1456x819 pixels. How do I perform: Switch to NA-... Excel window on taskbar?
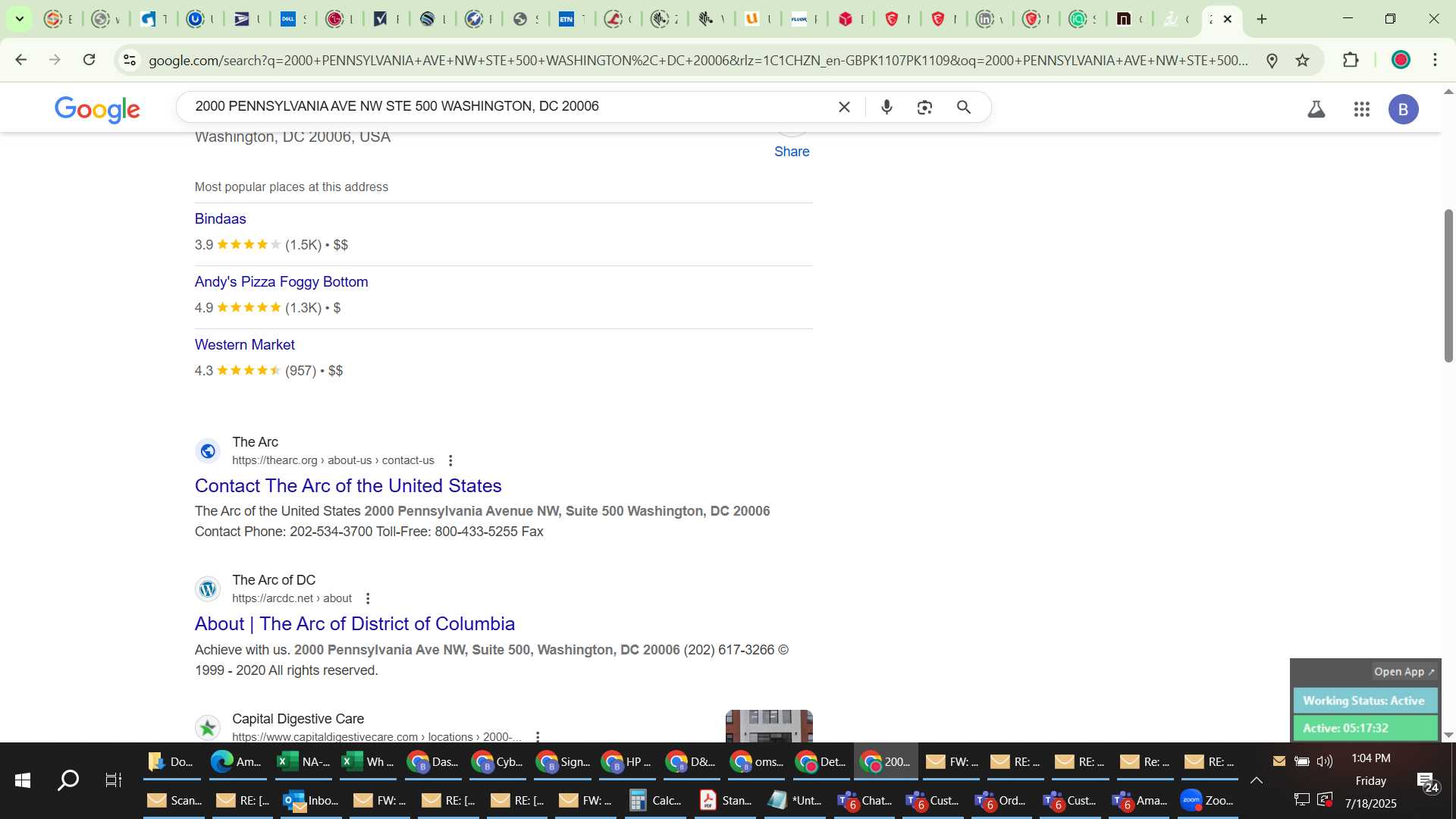[303, 762]
